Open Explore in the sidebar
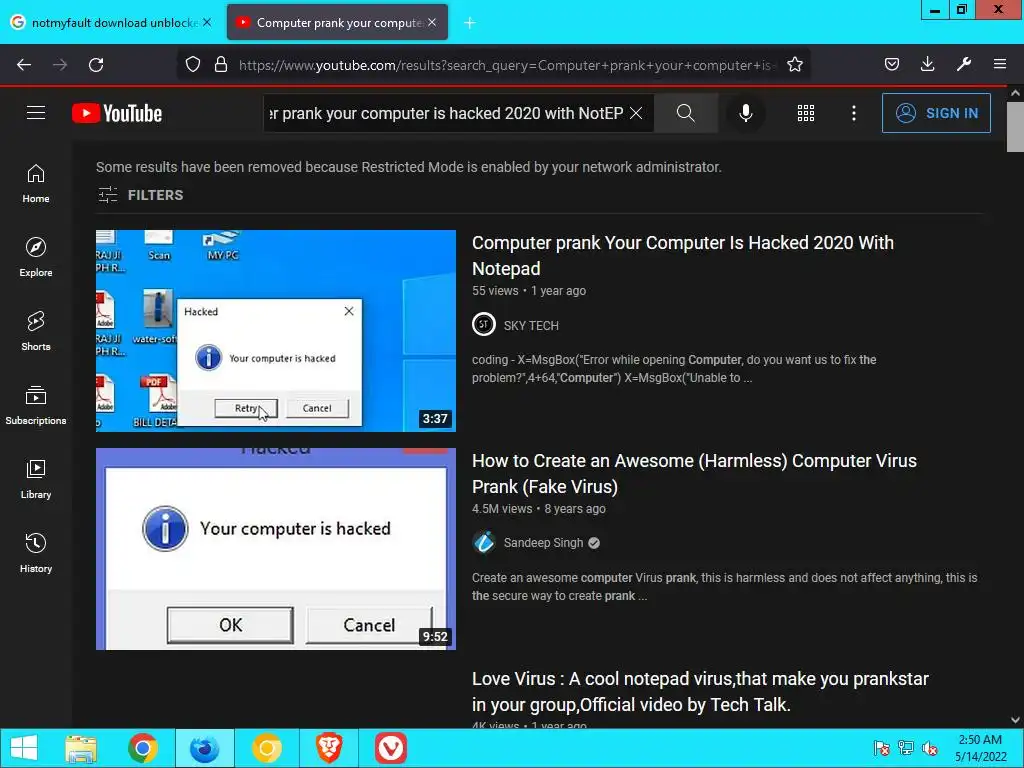This screenshot has height=768, width=1024. tap(36, 257)
